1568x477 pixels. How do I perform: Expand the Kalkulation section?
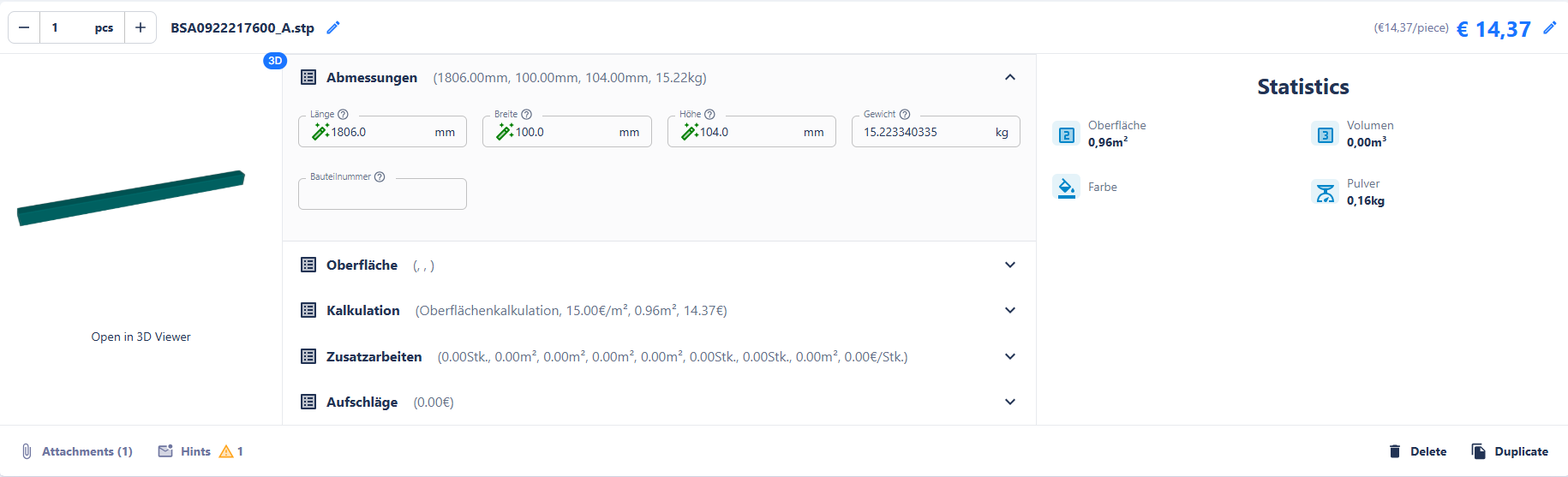pos(1010,310)
